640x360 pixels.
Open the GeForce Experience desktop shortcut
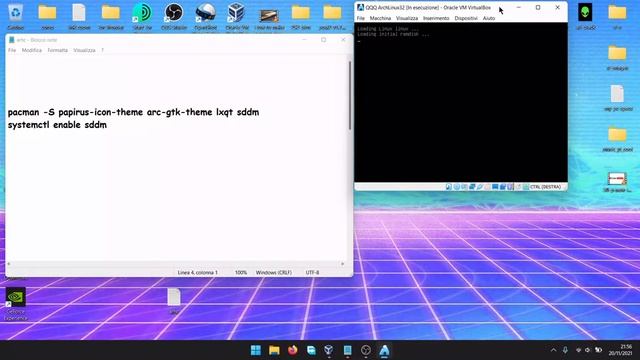[16, 297]
